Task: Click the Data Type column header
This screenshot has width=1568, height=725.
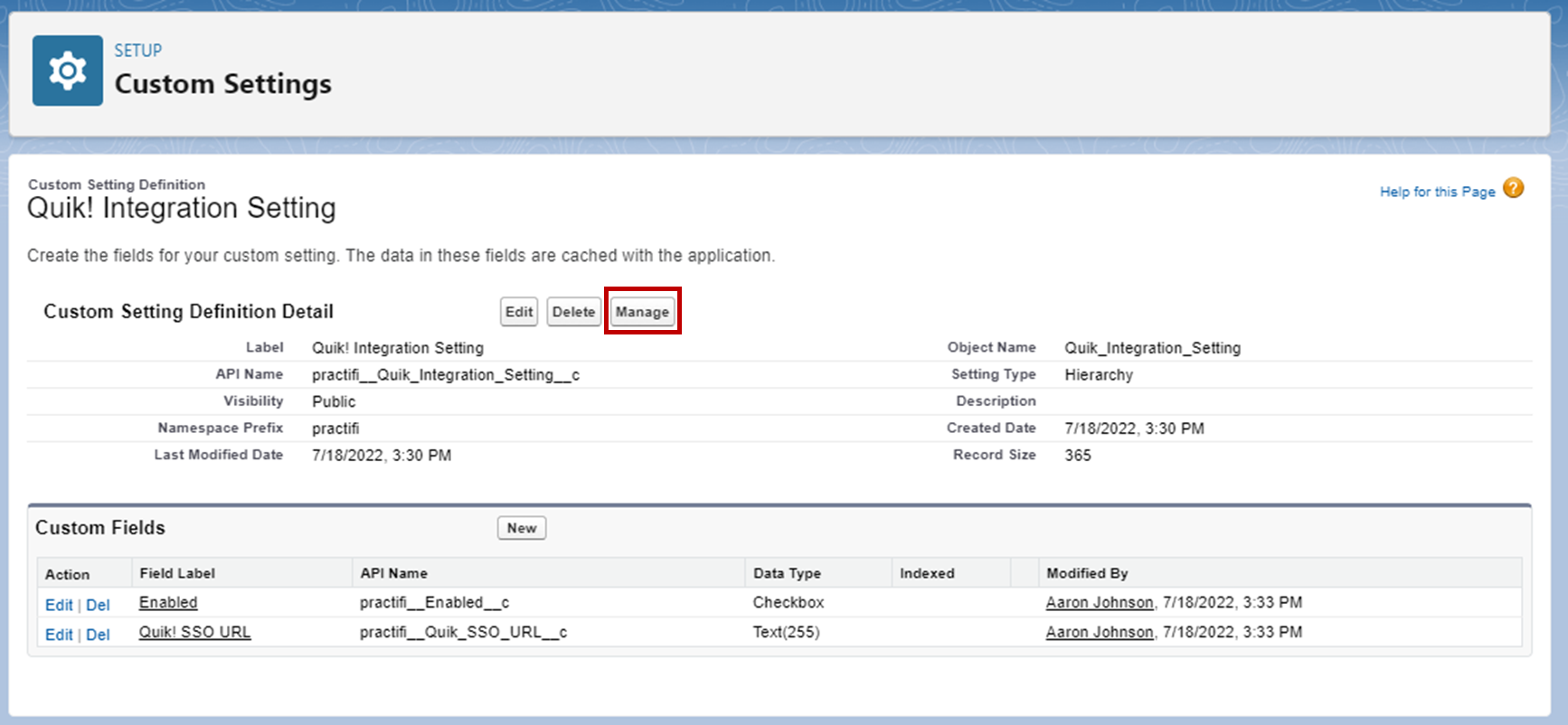Action: tap(787, 573)
